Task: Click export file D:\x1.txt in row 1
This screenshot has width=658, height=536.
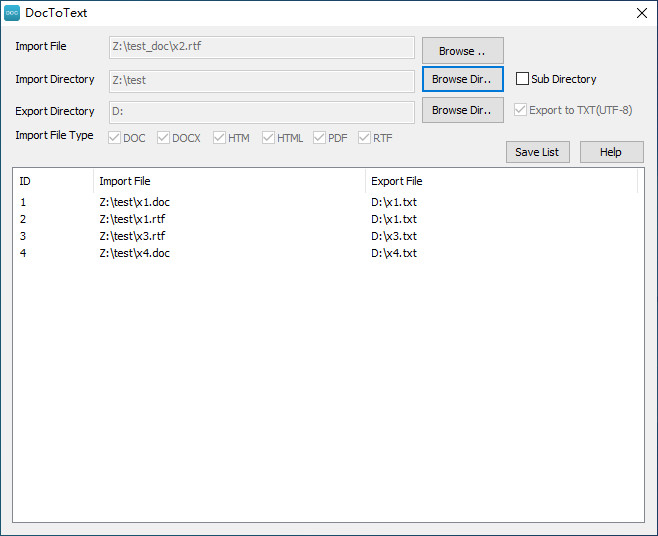Action: (x=394, y=202)
